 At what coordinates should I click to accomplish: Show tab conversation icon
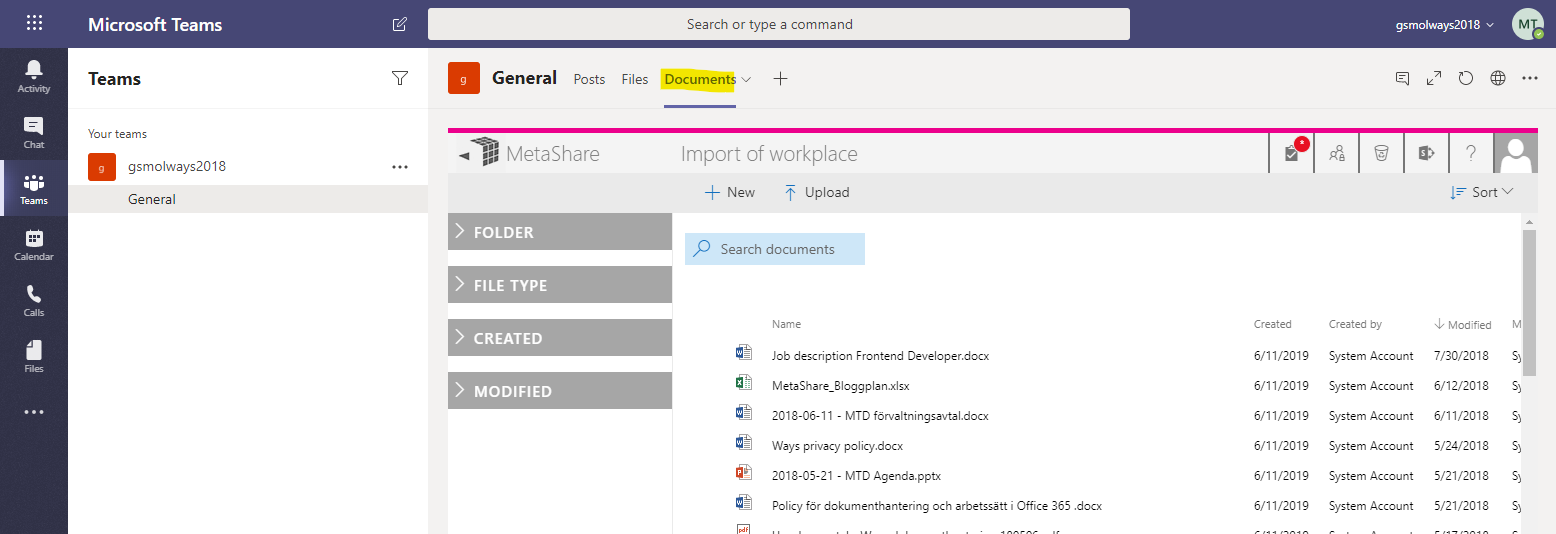(x=1402, y=78)
